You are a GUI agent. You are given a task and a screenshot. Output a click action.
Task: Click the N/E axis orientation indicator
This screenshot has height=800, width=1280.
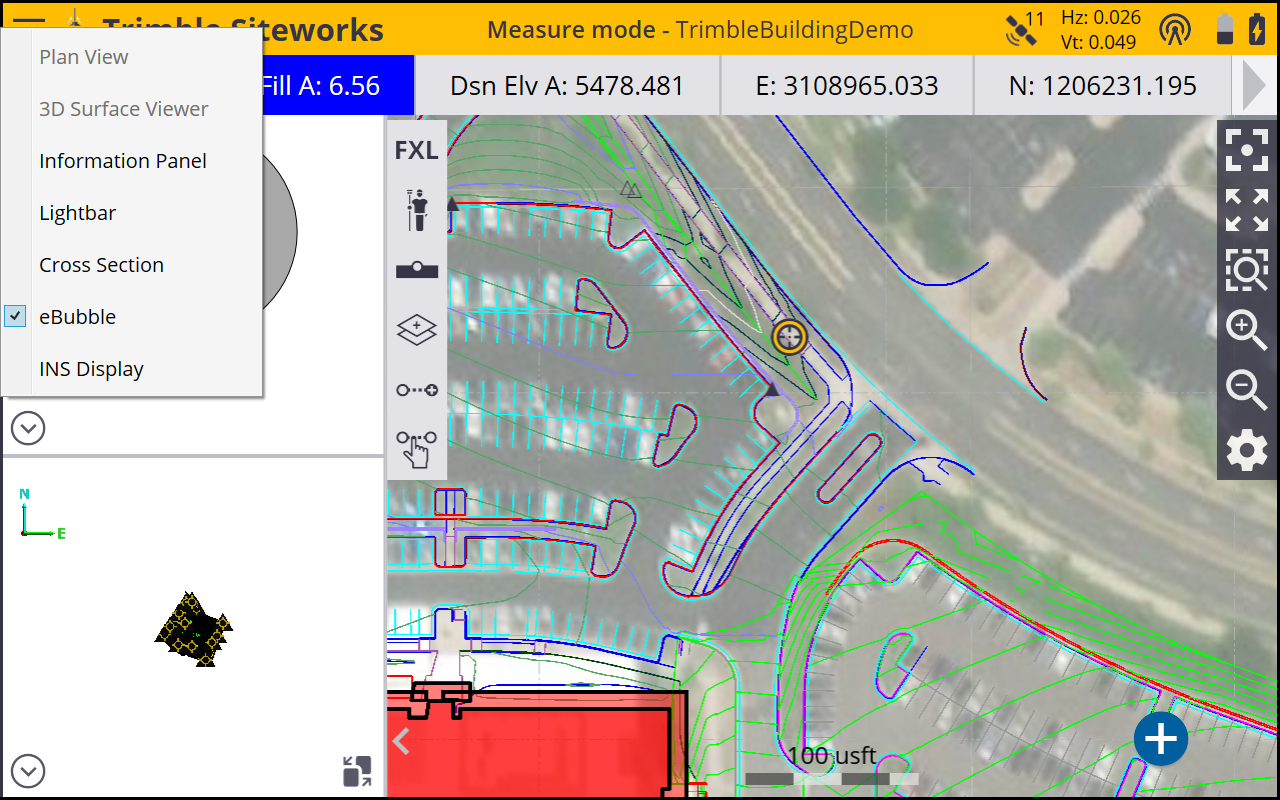[x=42, y=515]
